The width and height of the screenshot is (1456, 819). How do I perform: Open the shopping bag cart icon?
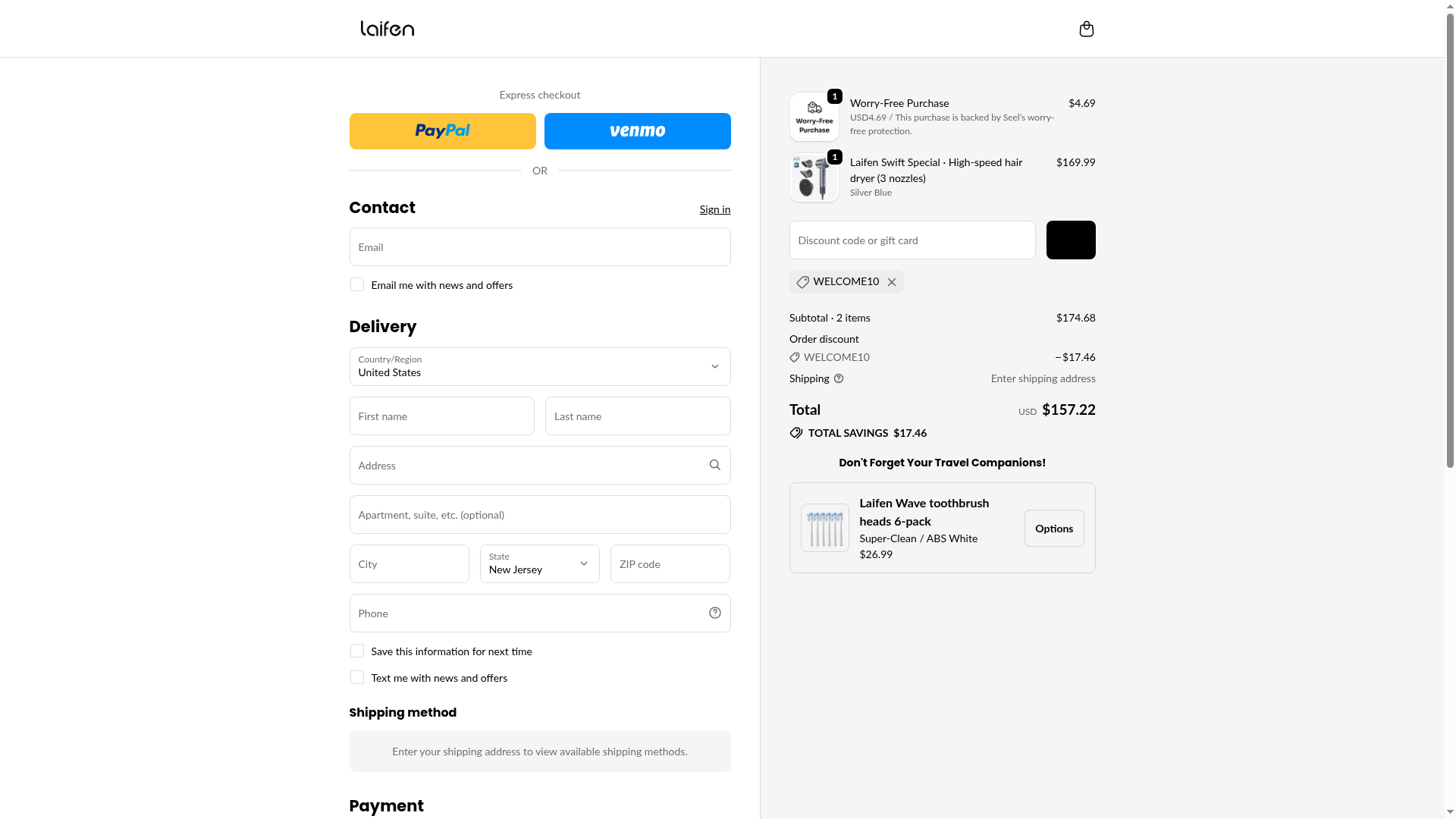1086,29
